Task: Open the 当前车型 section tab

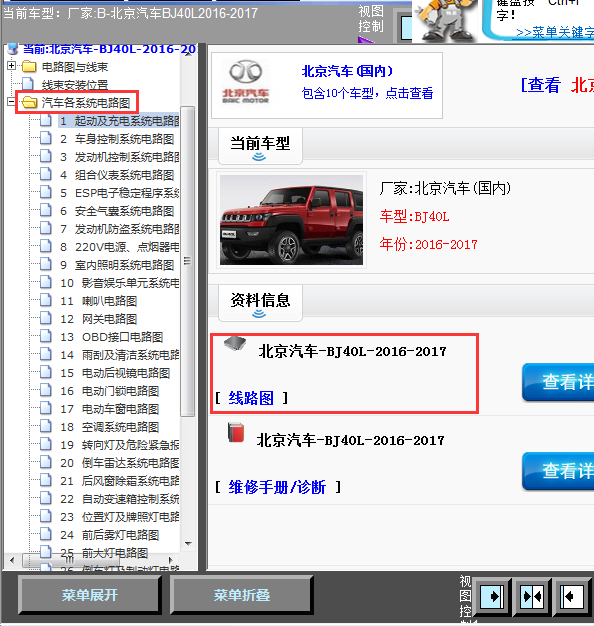Action: [260, 146]
